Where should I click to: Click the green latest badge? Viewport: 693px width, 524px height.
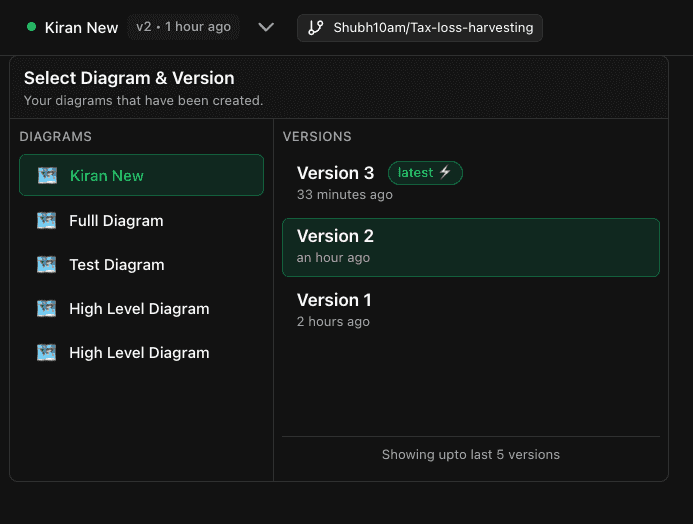[424, 173]
